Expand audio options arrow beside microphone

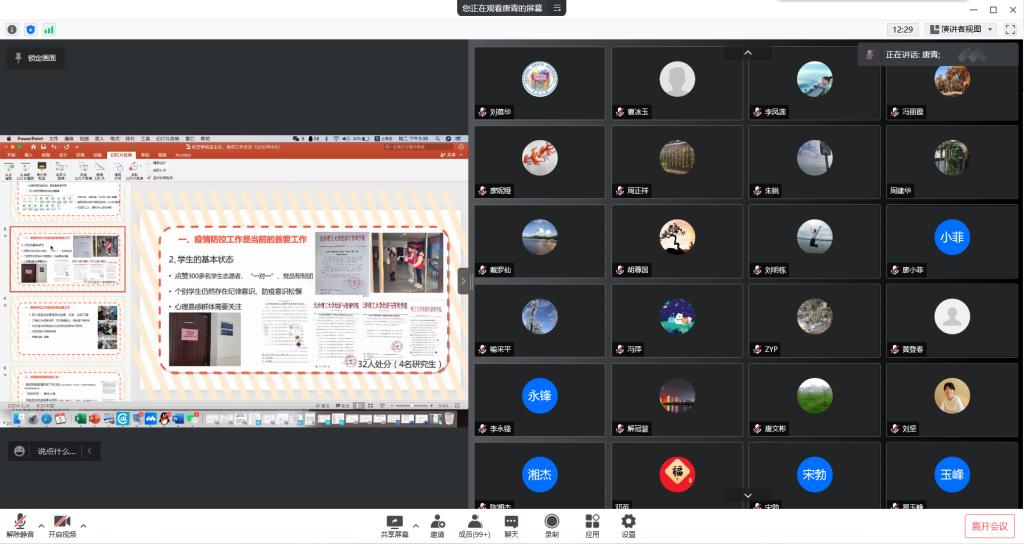pos(41,525)
